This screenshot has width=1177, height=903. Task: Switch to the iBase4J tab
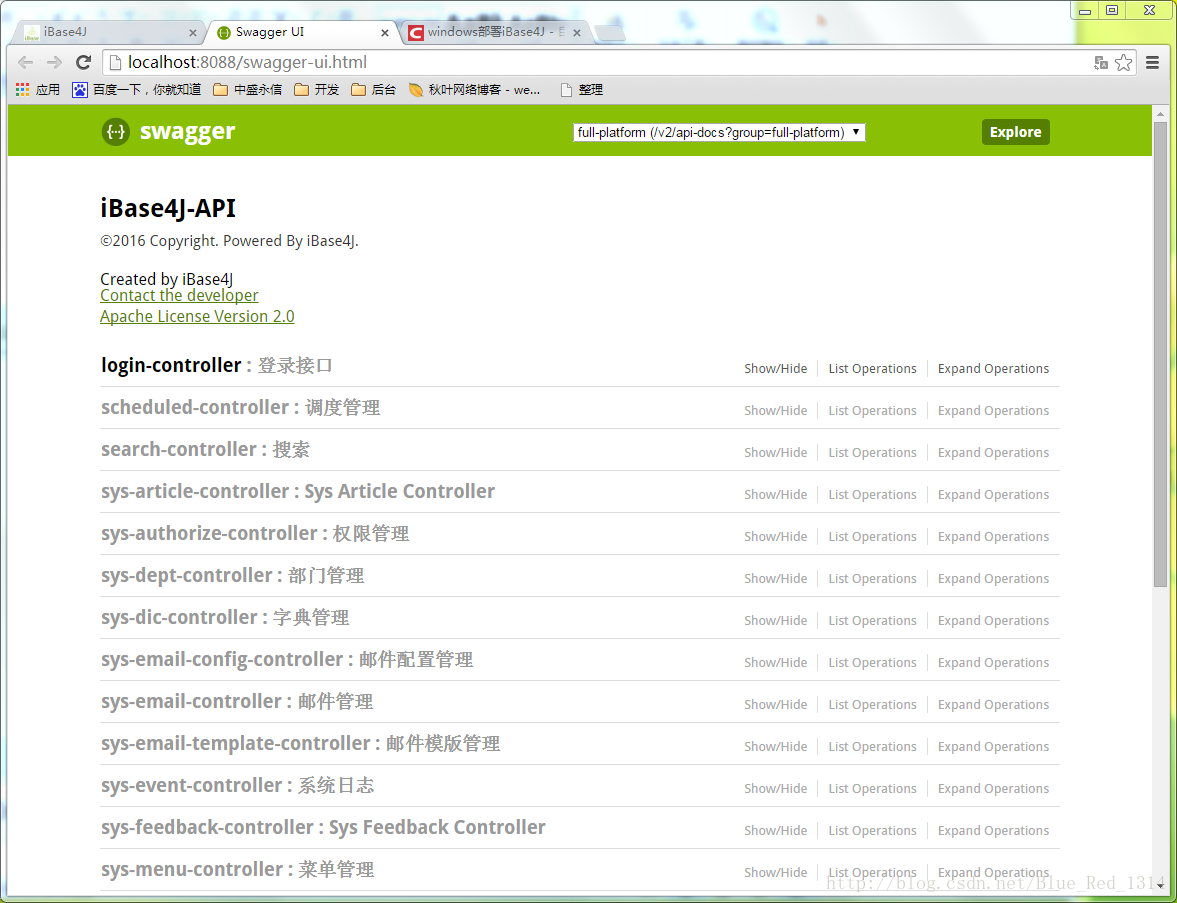(109, 32)
